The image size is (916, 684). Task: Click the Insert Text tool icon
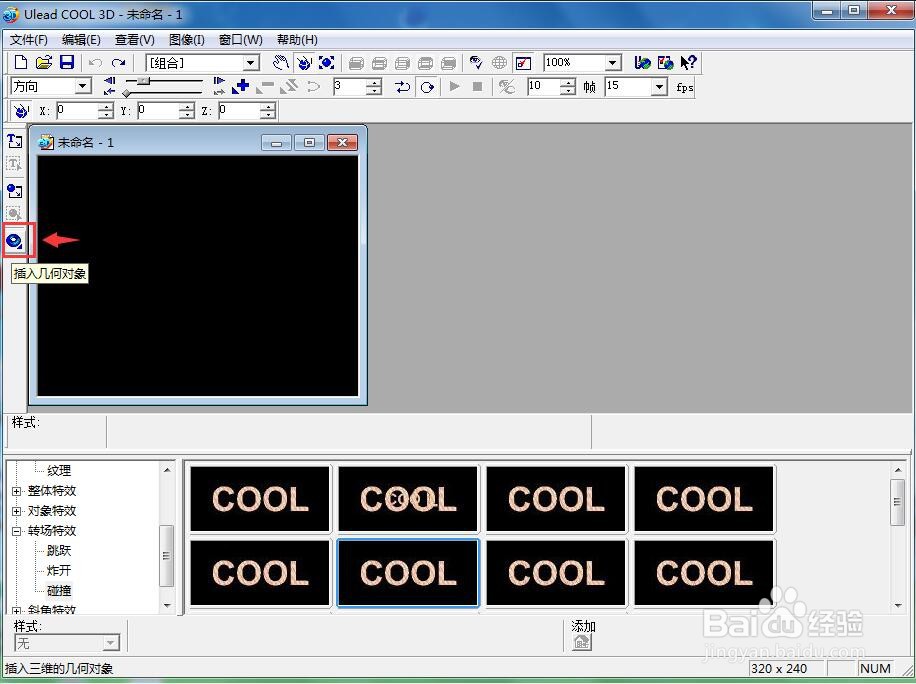(15, 141)
